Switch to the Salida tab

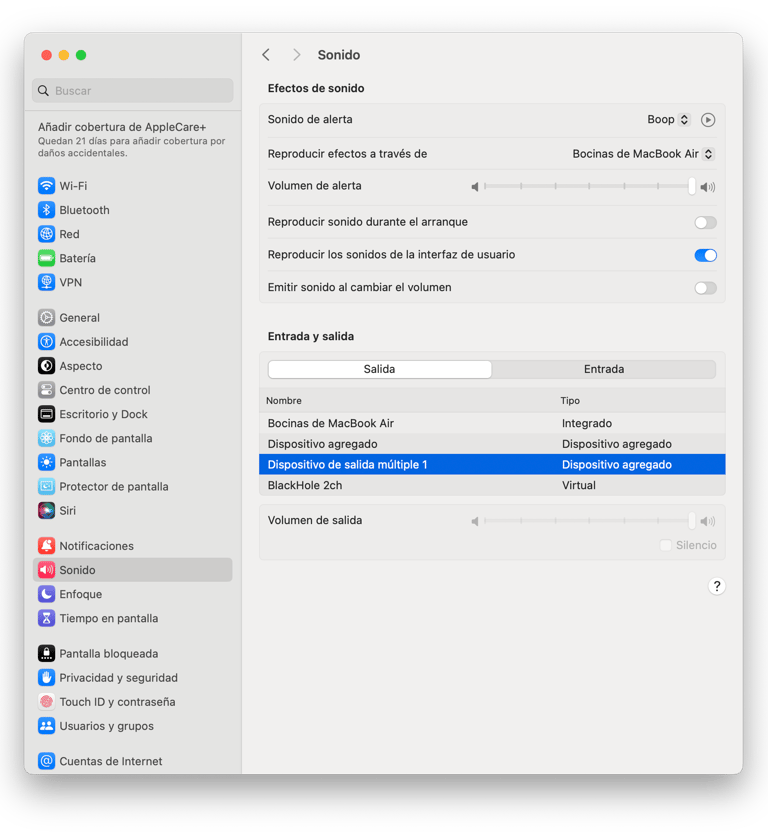click(x=379, y=369)
